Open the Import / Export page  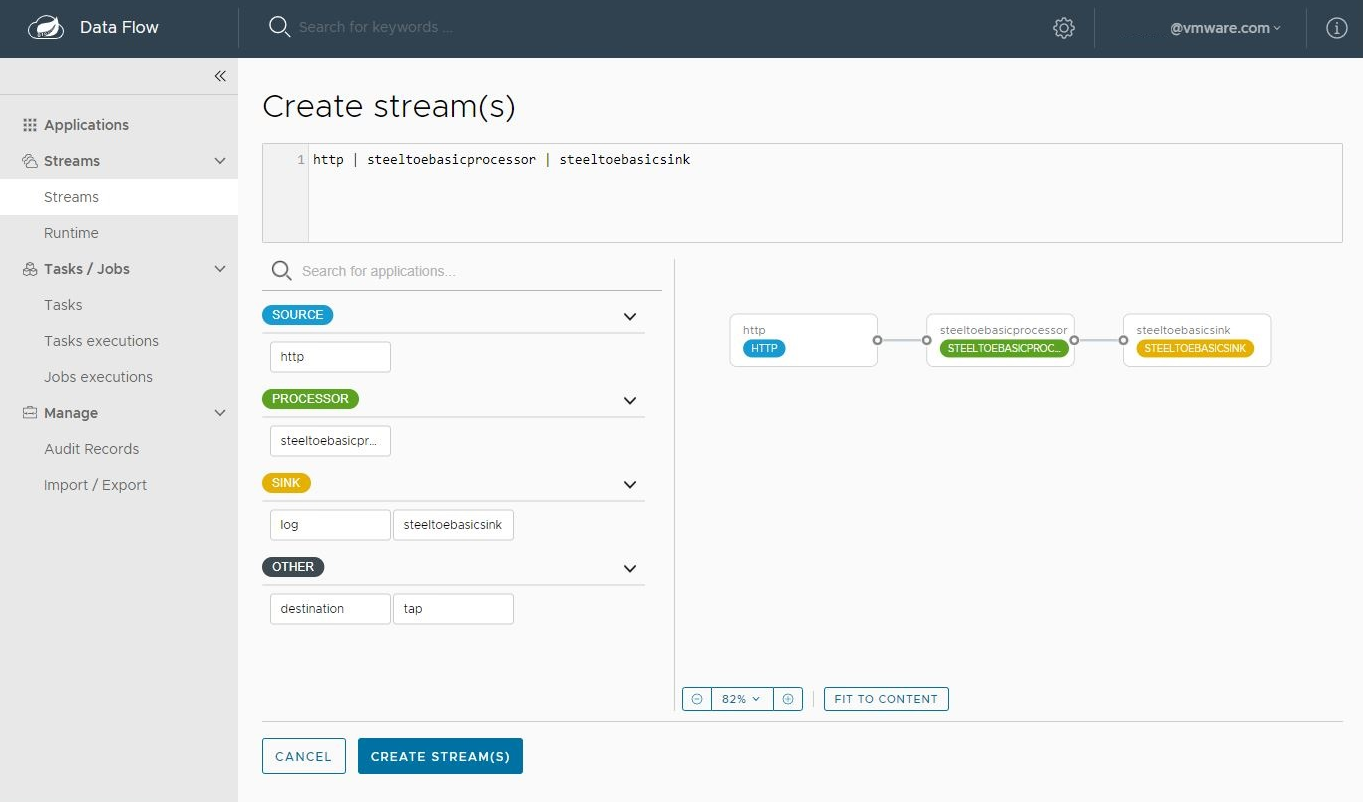click(95, 484)
